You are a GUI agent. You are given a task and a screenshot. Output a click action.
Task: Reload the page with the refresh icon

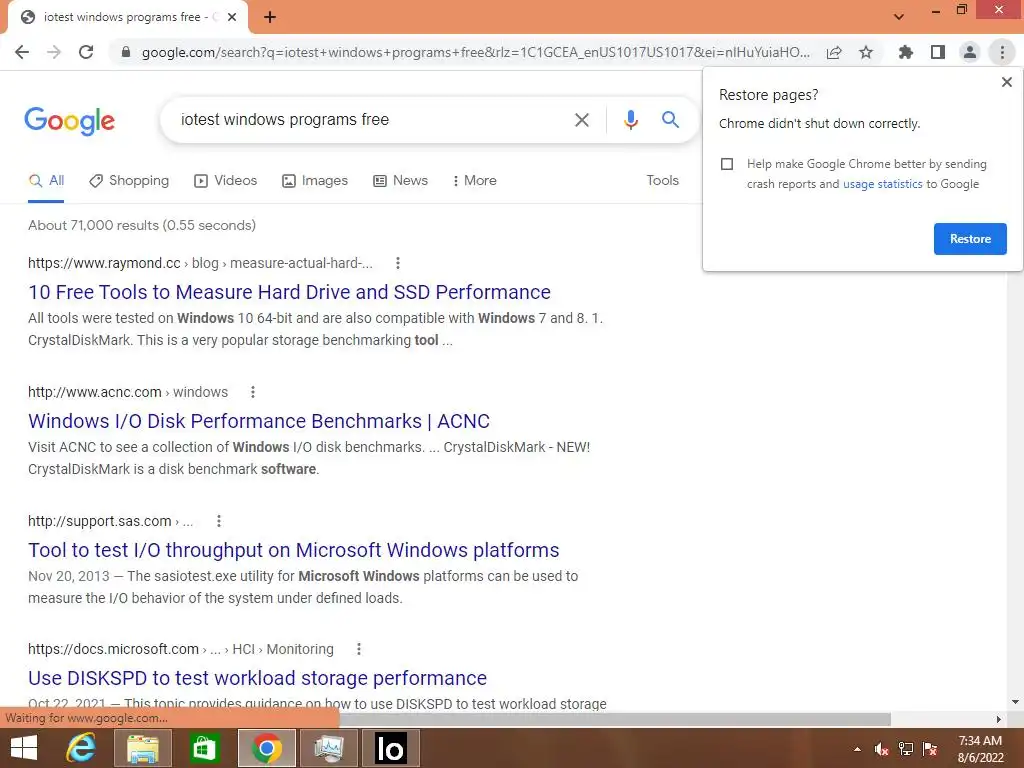pos(86,52)
